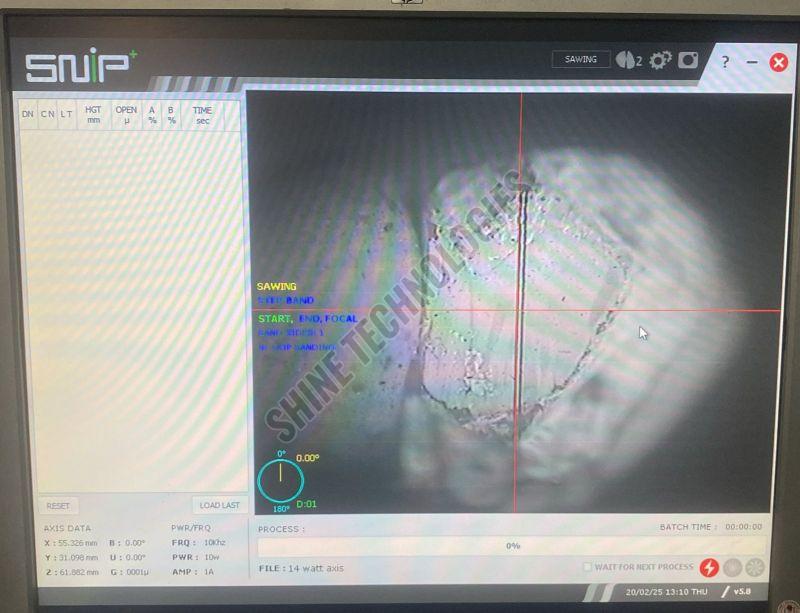Click the round icon beside the lightning button
This screenshot has height=613, width=800.
coord(731,567)
